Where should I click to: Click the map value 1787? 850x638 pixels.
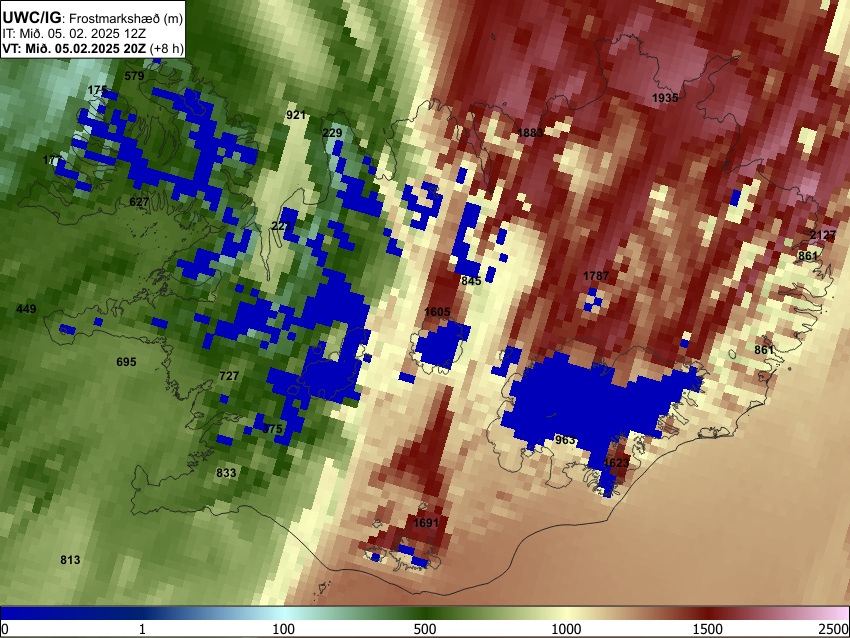(596, 276)
